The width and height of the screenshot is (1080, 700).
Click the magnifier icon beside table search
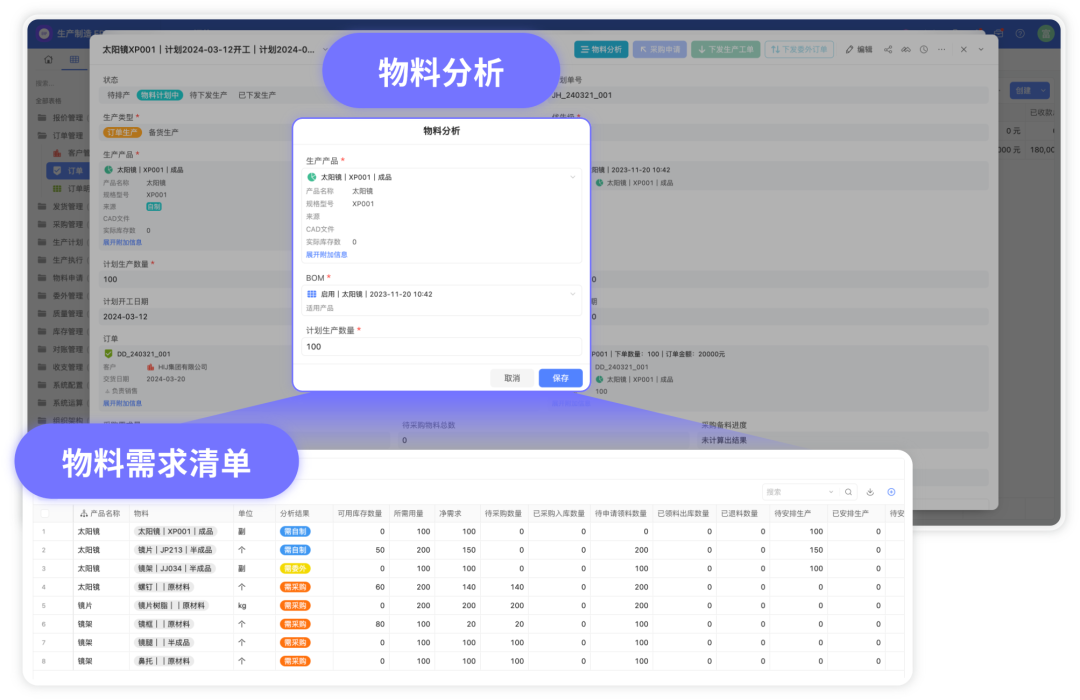point(849,492)
